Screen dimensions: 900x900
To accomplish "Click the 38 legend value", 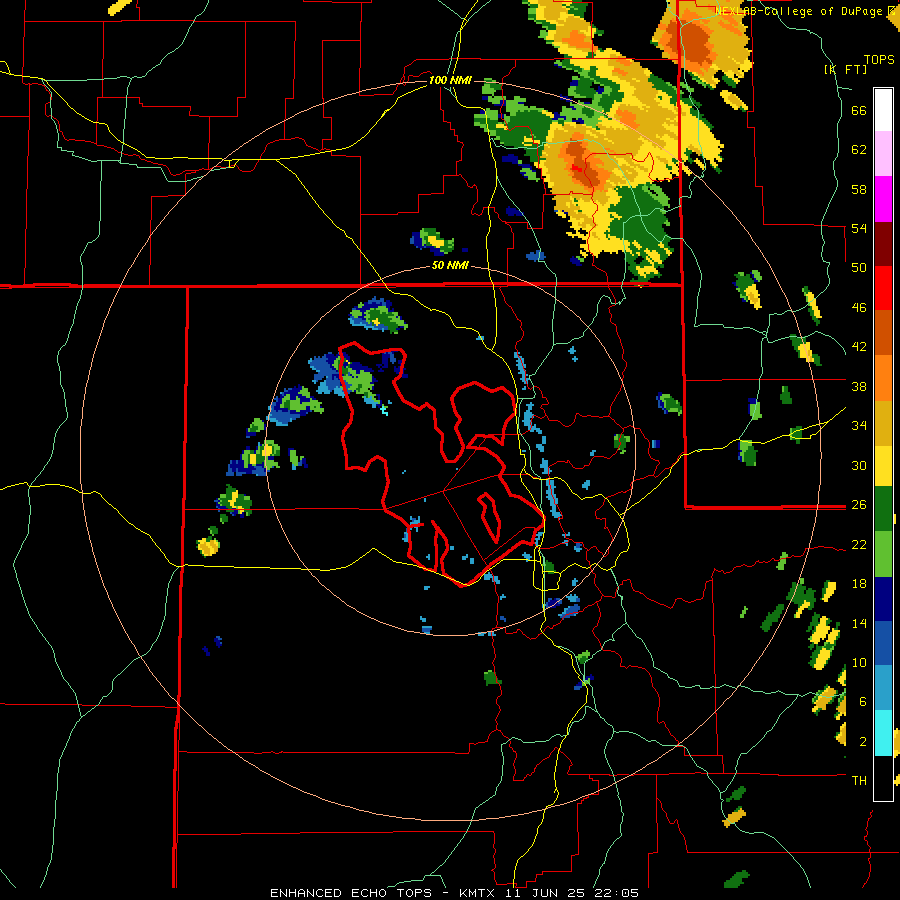I will [x=859, y=386].
